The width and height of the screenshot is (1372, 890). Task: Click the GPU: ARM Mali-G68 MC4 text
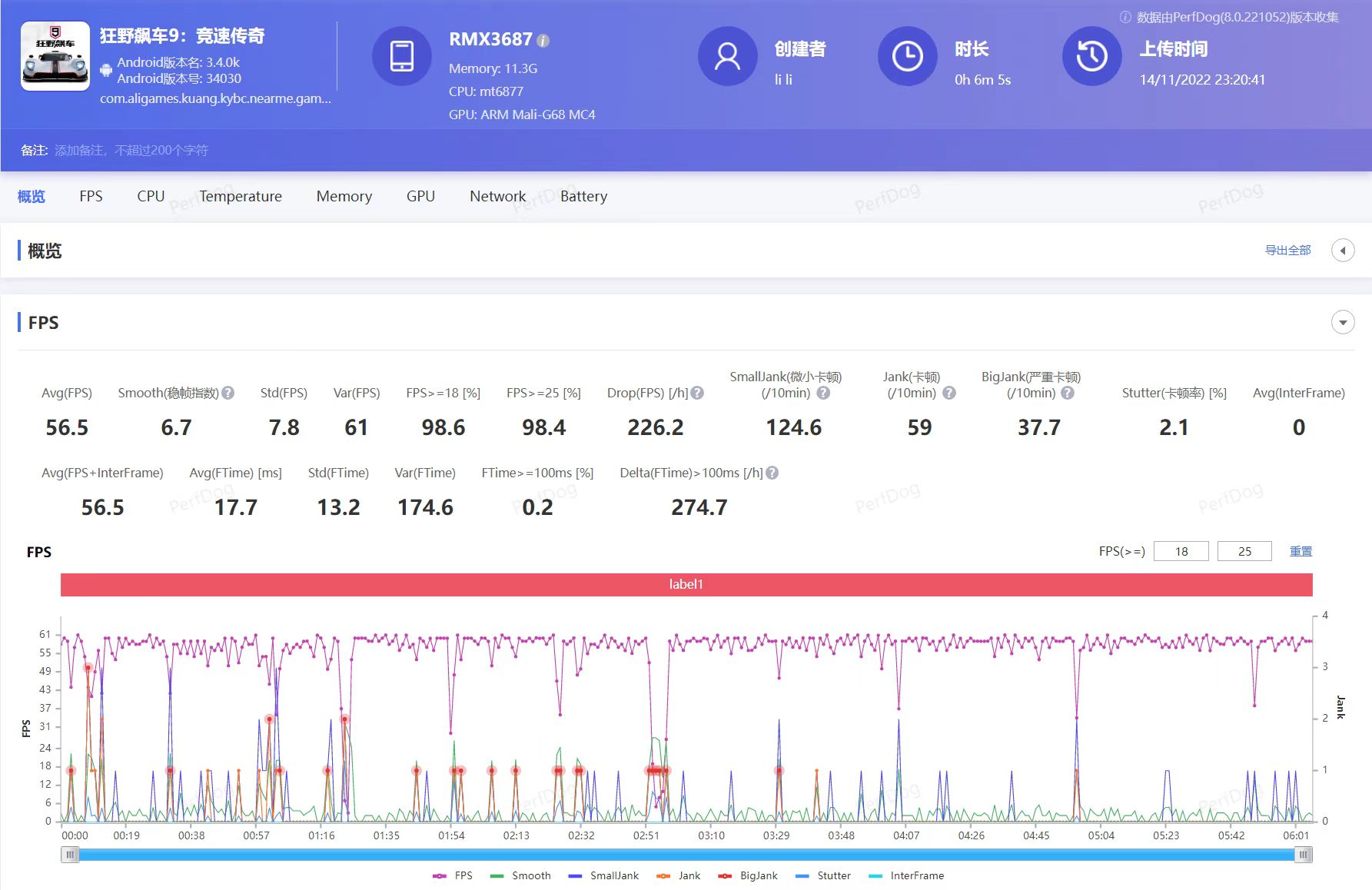point(522,115)
